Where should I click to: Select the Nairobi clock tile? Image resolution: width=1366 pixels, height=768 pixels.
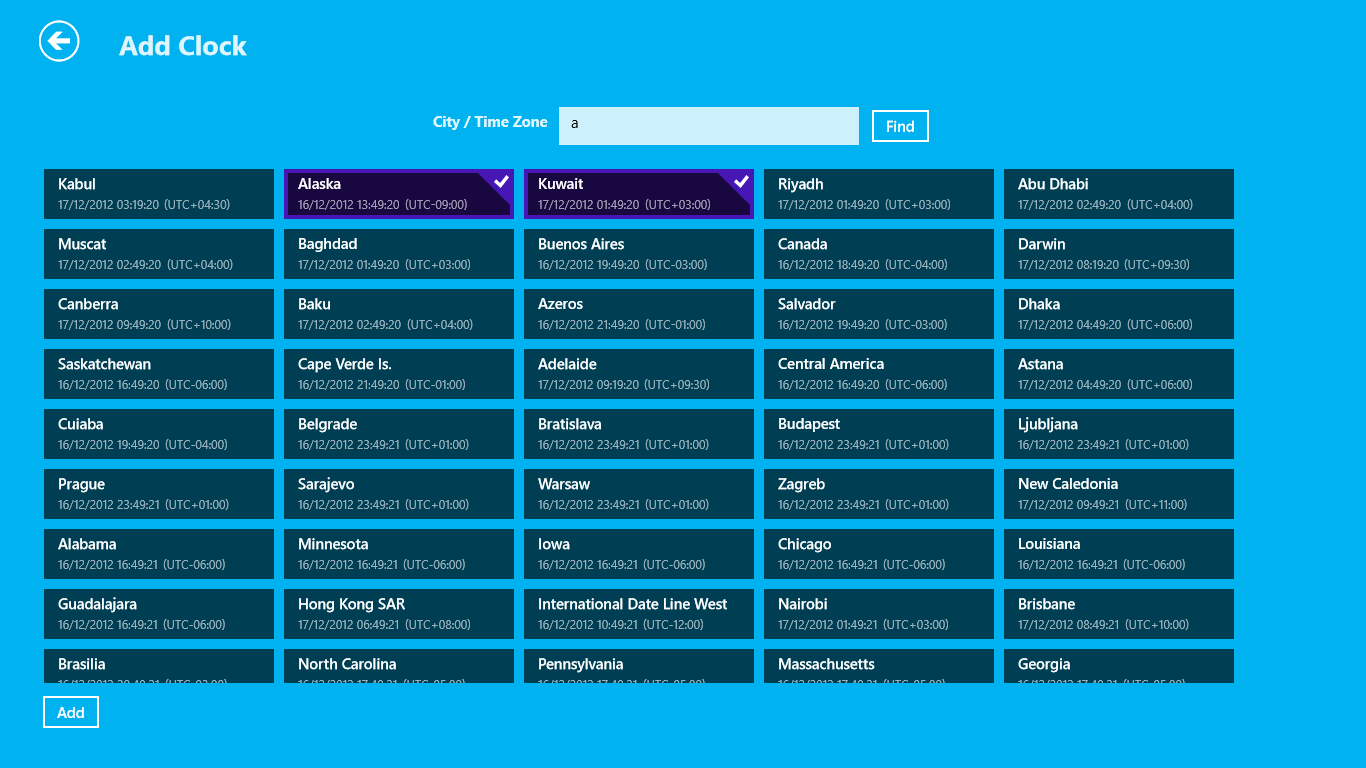coord(879,614)
